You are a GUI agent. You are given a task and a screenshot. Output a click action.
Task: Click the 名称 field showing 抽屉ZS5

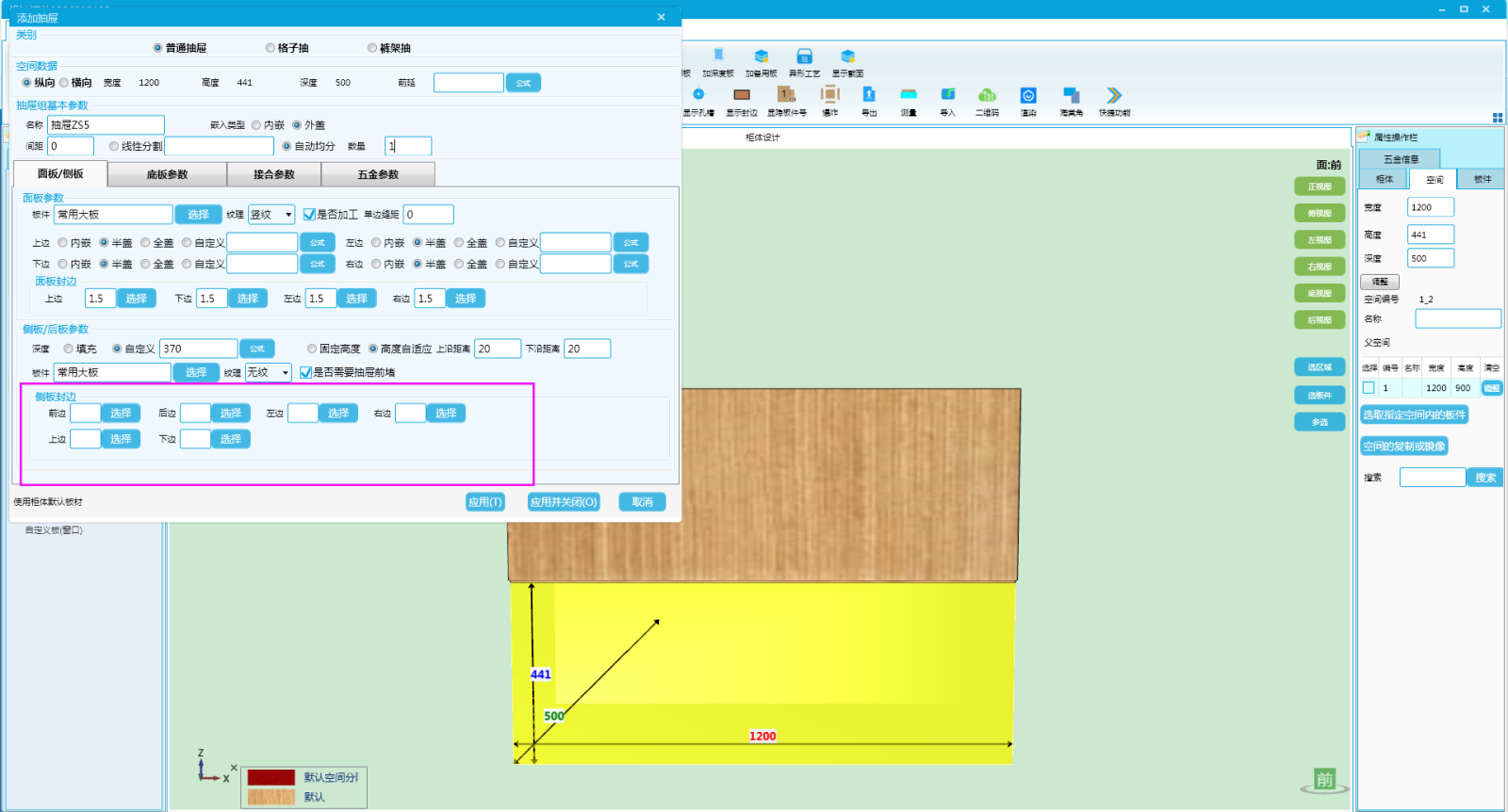[x=106, y=125]
